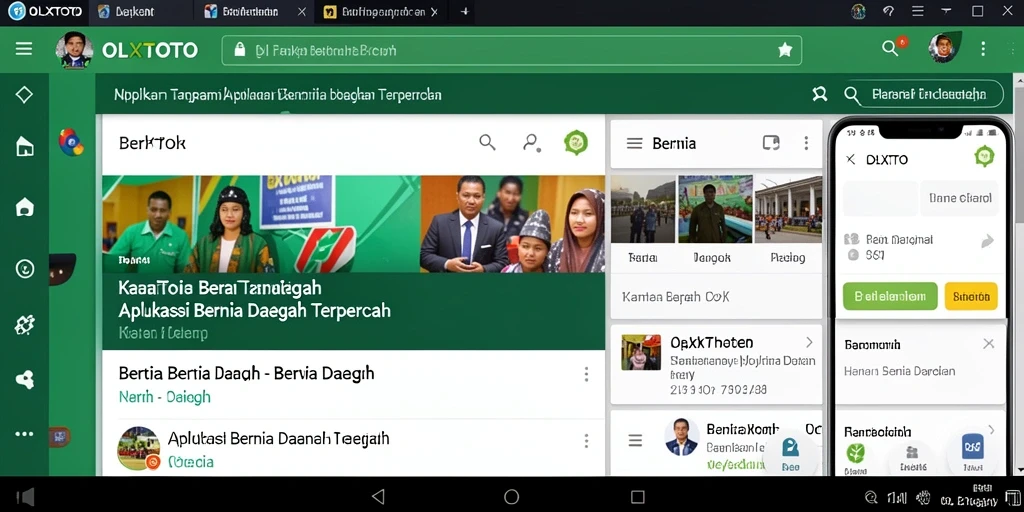This screenshot has height=512, width=1024.
Task: Open search icon with red notification dot
Action: point(891,47)
